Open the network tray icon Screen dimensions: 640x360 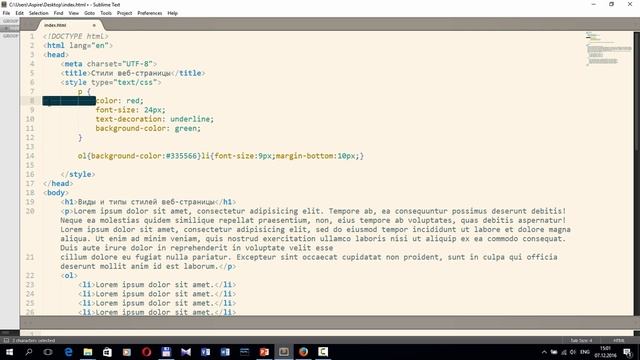click(x=564, y=352)
